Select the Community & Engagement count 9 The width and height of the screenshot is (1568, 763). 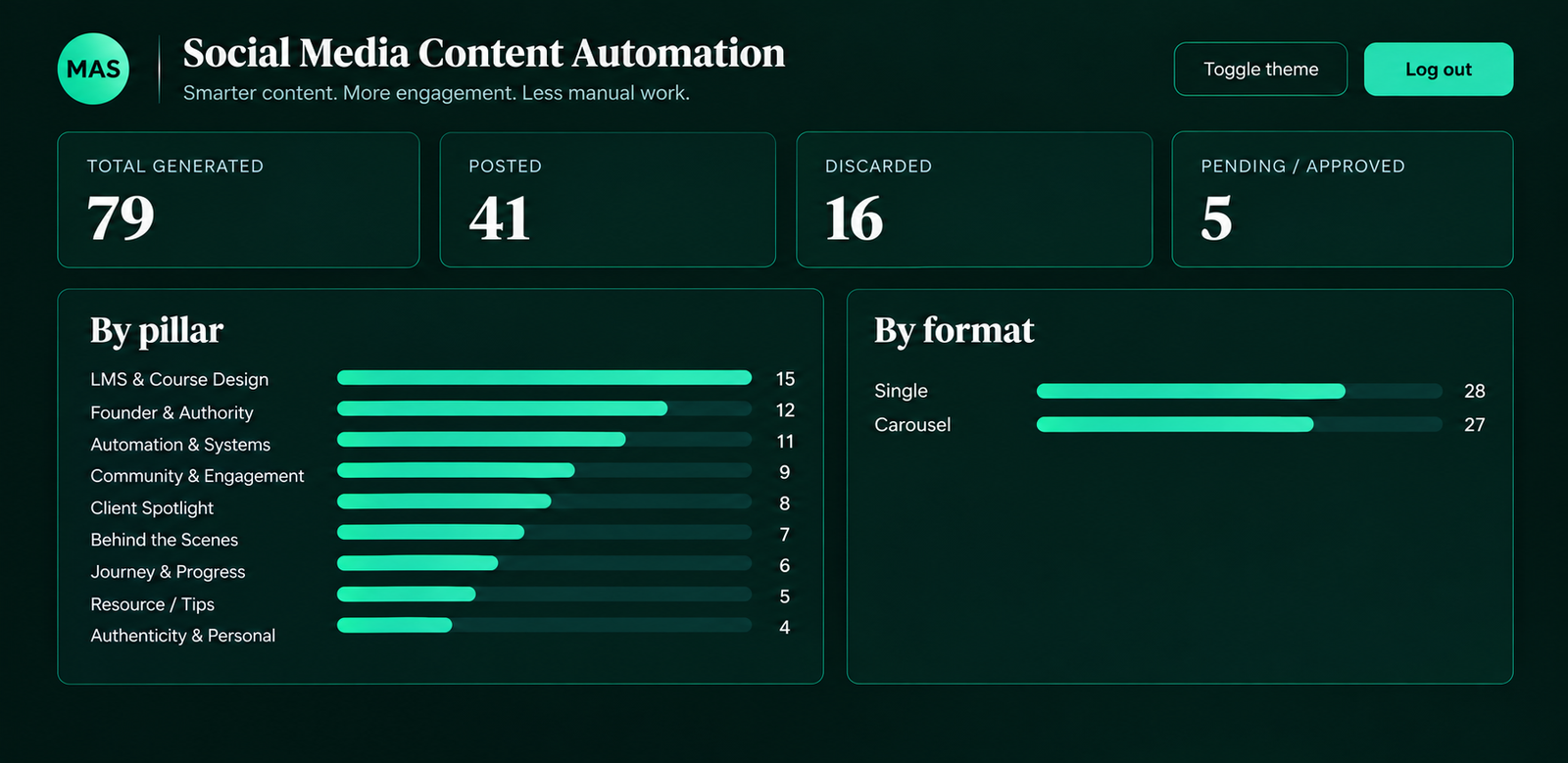pos(784,472)
